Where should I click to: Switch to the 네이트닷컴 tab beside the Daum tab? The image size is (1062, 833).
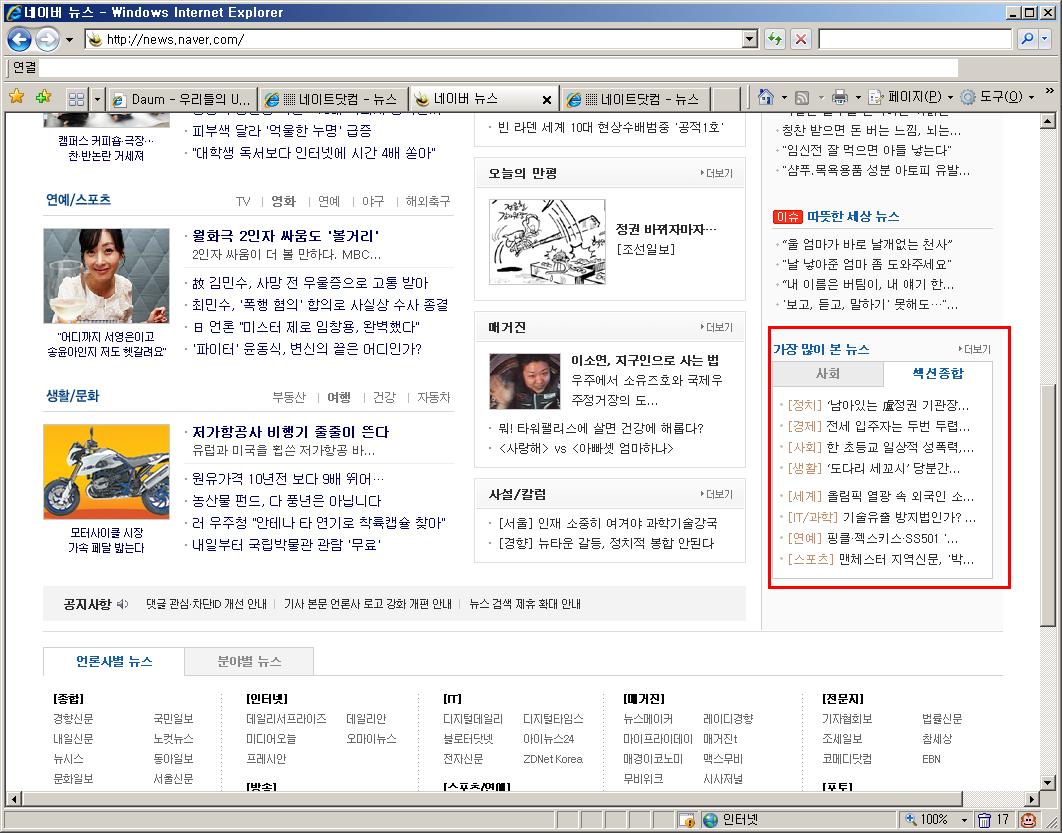pos(334,99)
